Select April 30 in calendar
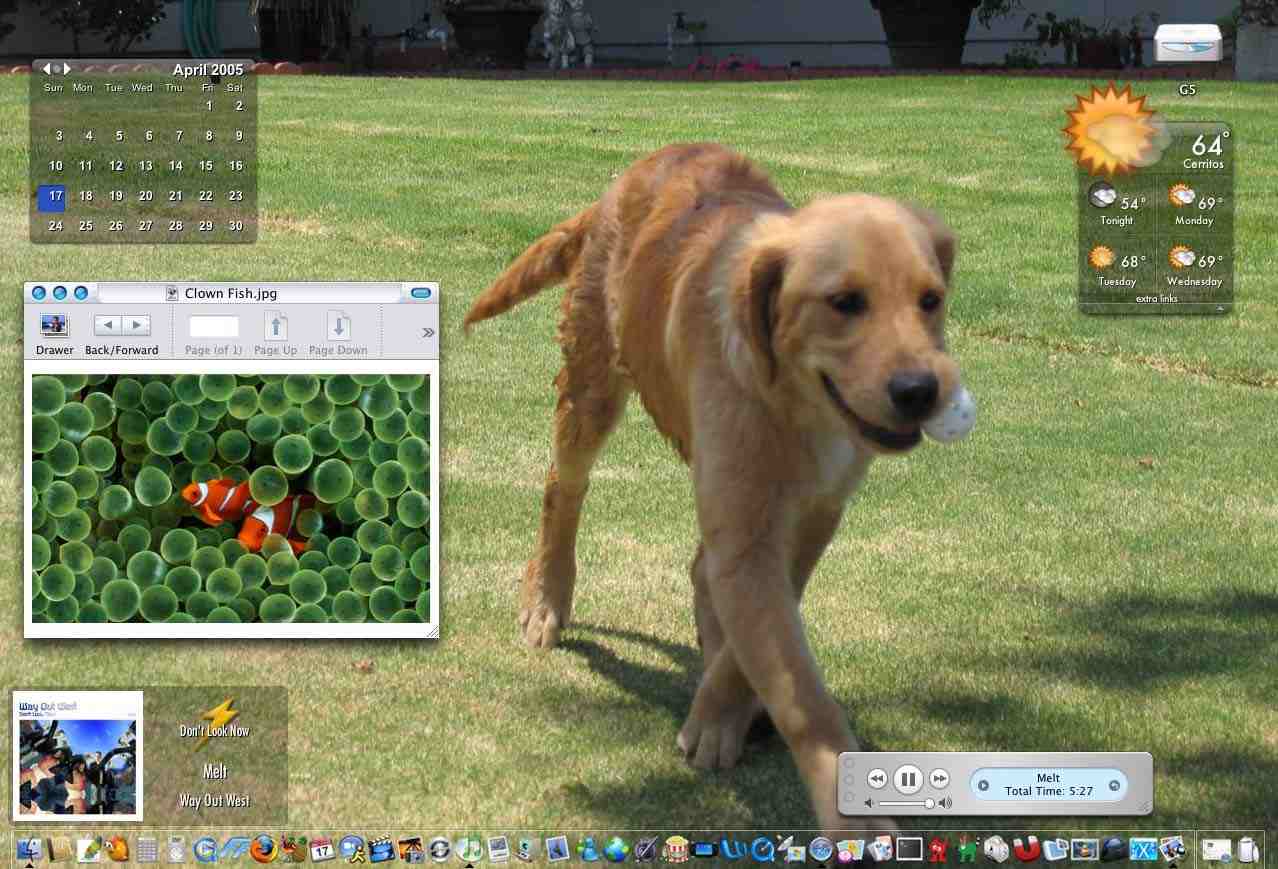The image size is (1278, 869). click(x=236, y=226)
